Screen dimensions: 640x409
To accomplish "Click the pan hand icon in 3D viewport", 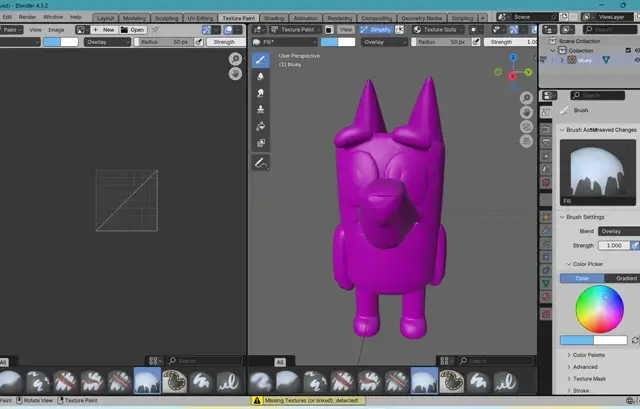I will pyautogui.click(x=526, y=112).
